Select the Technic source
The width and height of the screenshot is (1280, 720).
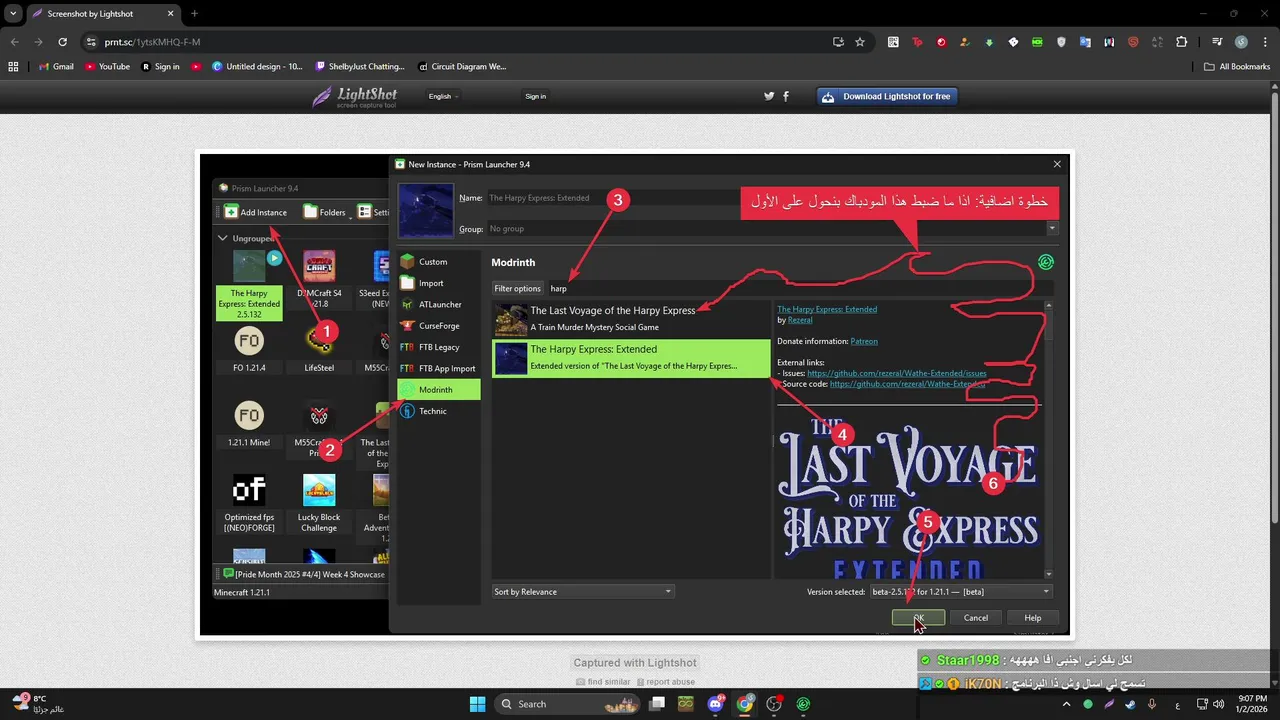(x=438, y=411)
